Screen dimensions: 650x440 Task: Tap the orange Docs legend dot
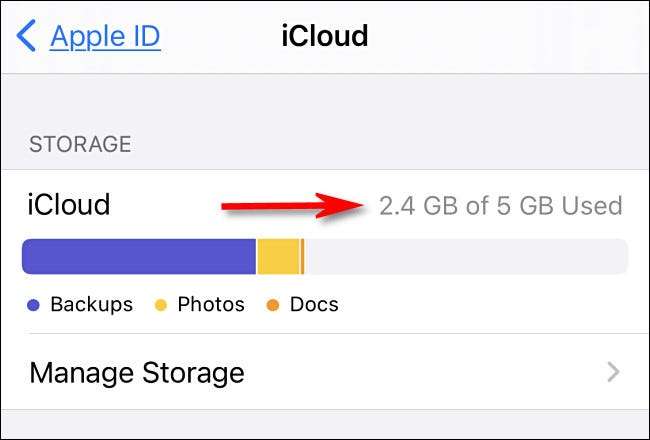coord(275,305)
